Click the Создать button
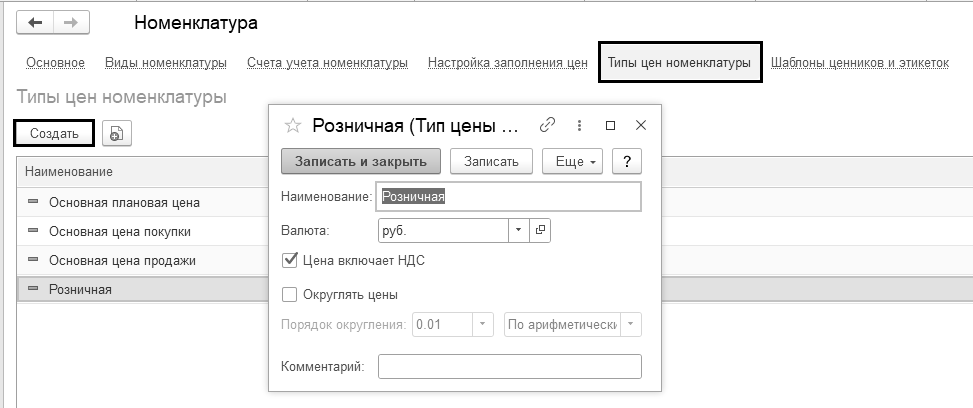The image size is (973, 408). (x=54, y=133)
